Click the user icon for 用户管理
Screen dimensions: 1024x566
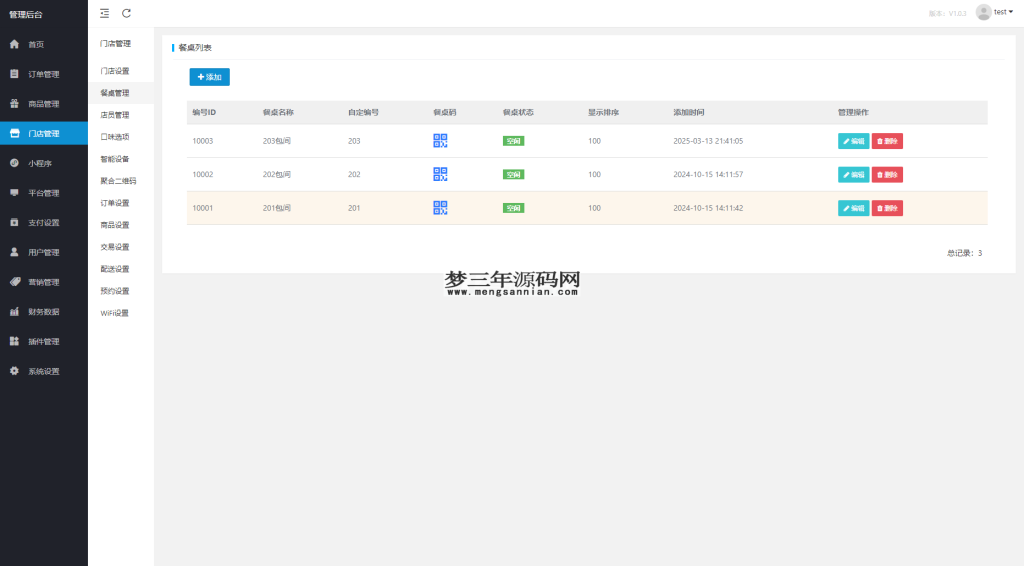[x=14, y=252]
